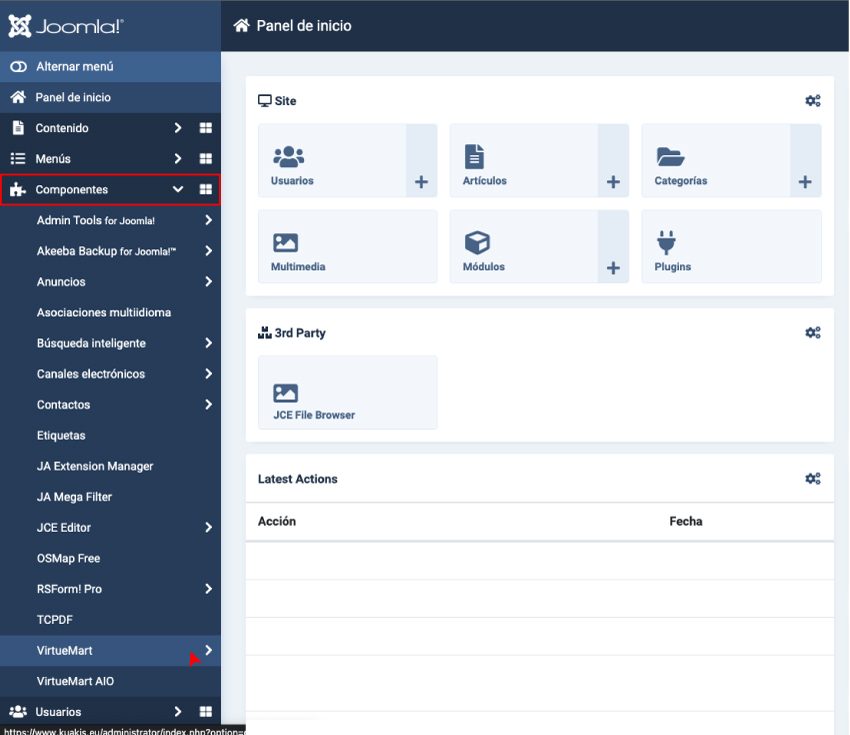Image resolution: width=850 pixels, height=735 pixels.
Task: Open 3rd Party module settings gear
Action: tap(813, 333)
